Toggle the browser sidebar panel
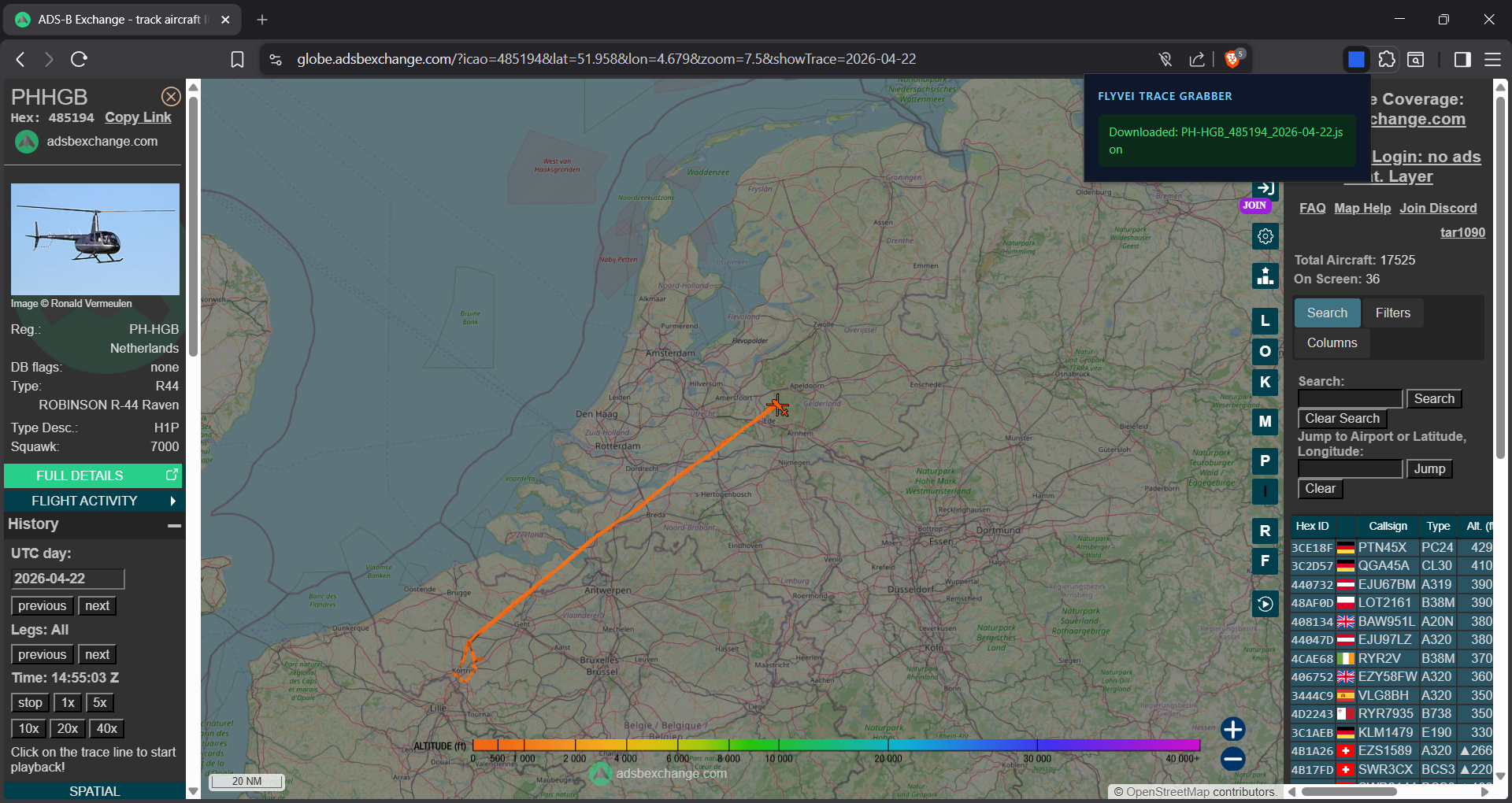Image resolution: width=1512 pixels, height=803 pixels. (1462, 59)
